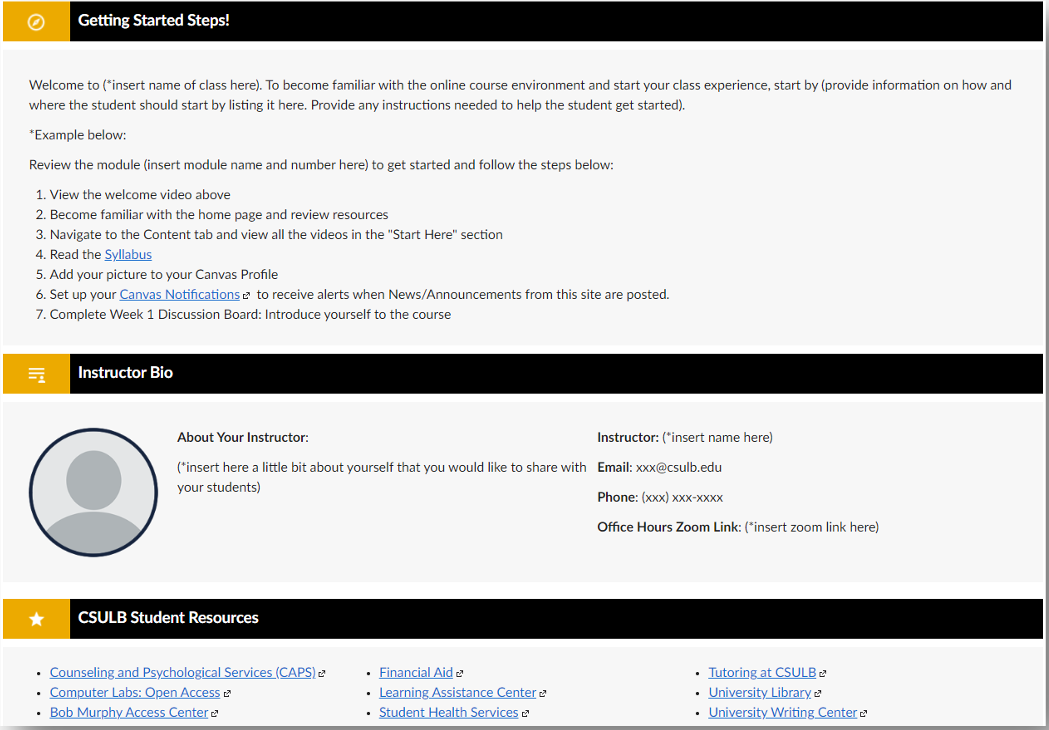
Task: Open Computer Labs: Open Access link
Action: click(x=135, y=693)
